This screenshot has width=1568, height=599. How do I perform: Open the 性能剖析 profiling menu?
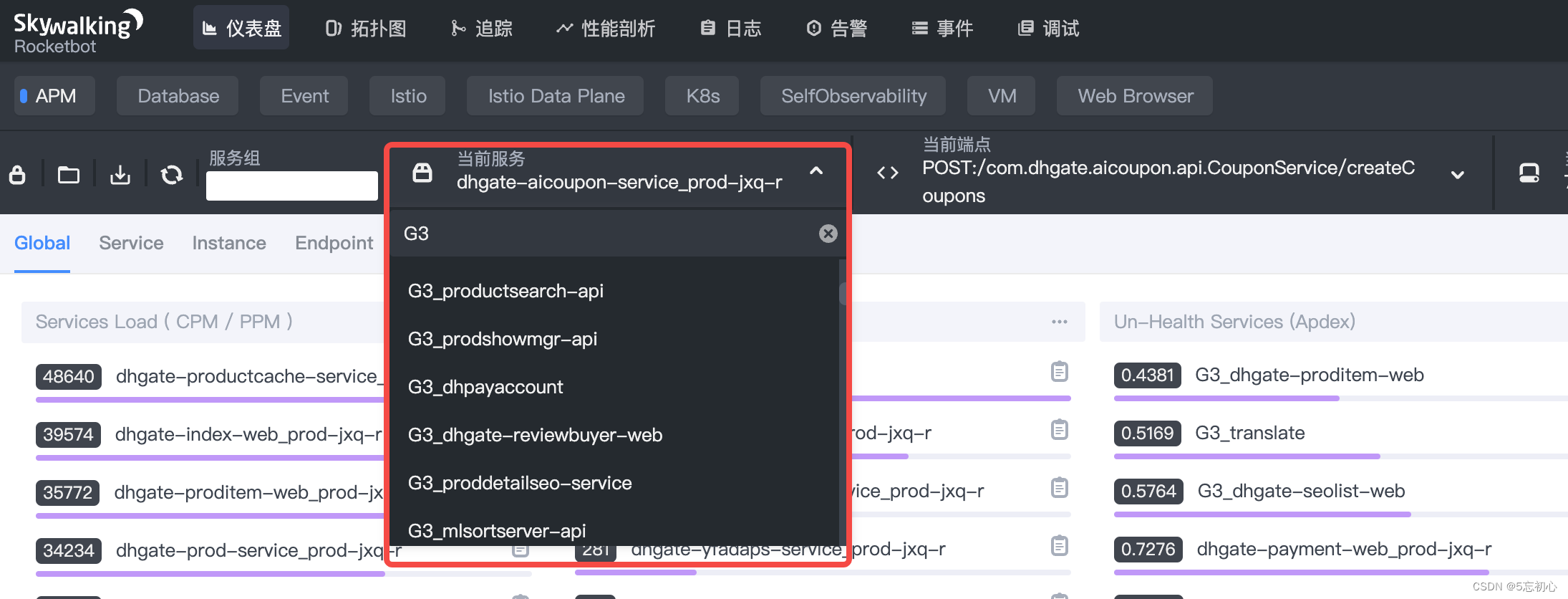pos(606,28)
